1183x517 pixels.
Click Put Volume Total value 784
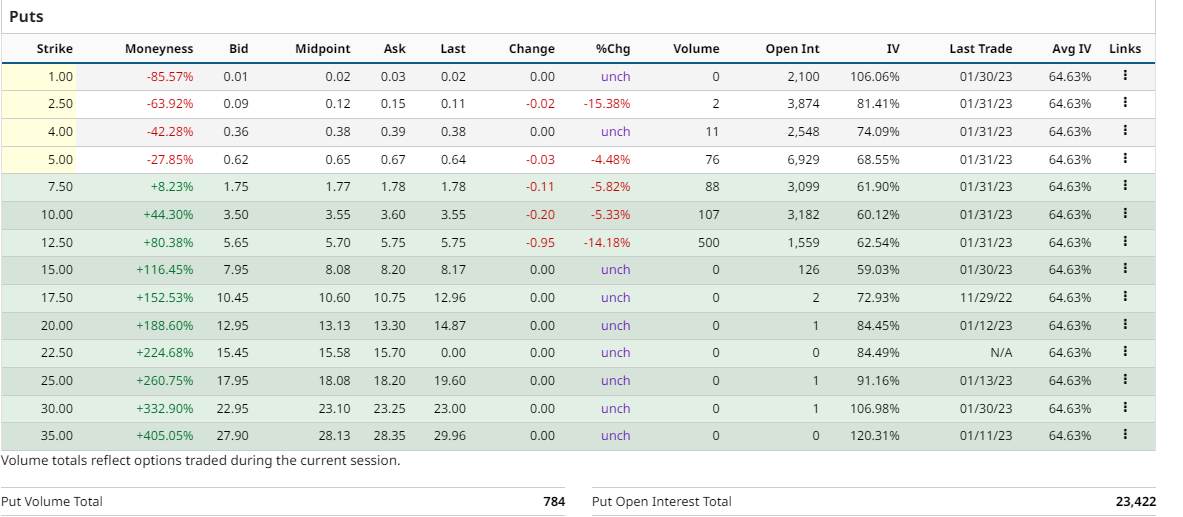[x=555, y=502]
